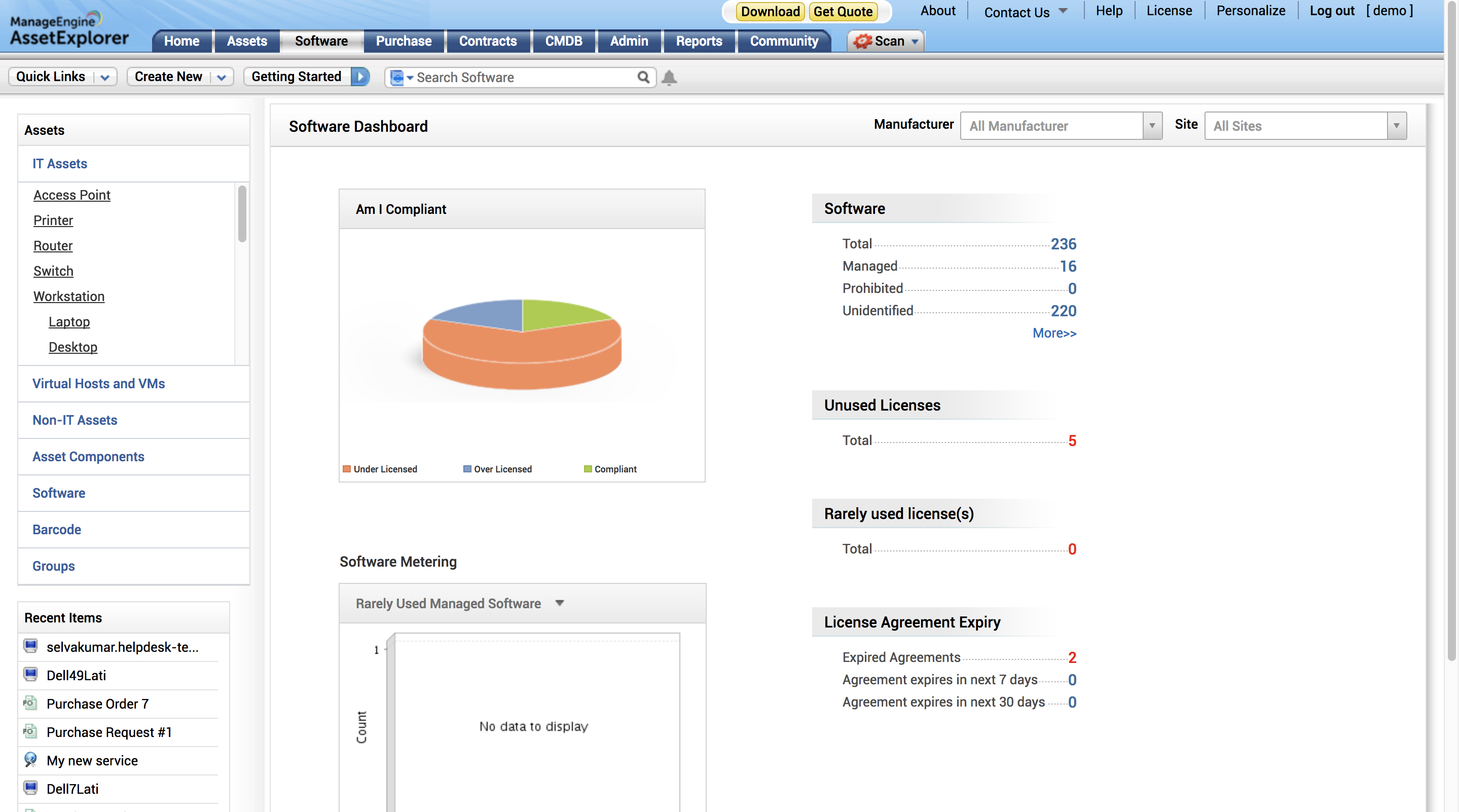Click the notification bell icon
Viewport: 1459px width, 812px height.
pyautogui.click(x=669, y=77)
